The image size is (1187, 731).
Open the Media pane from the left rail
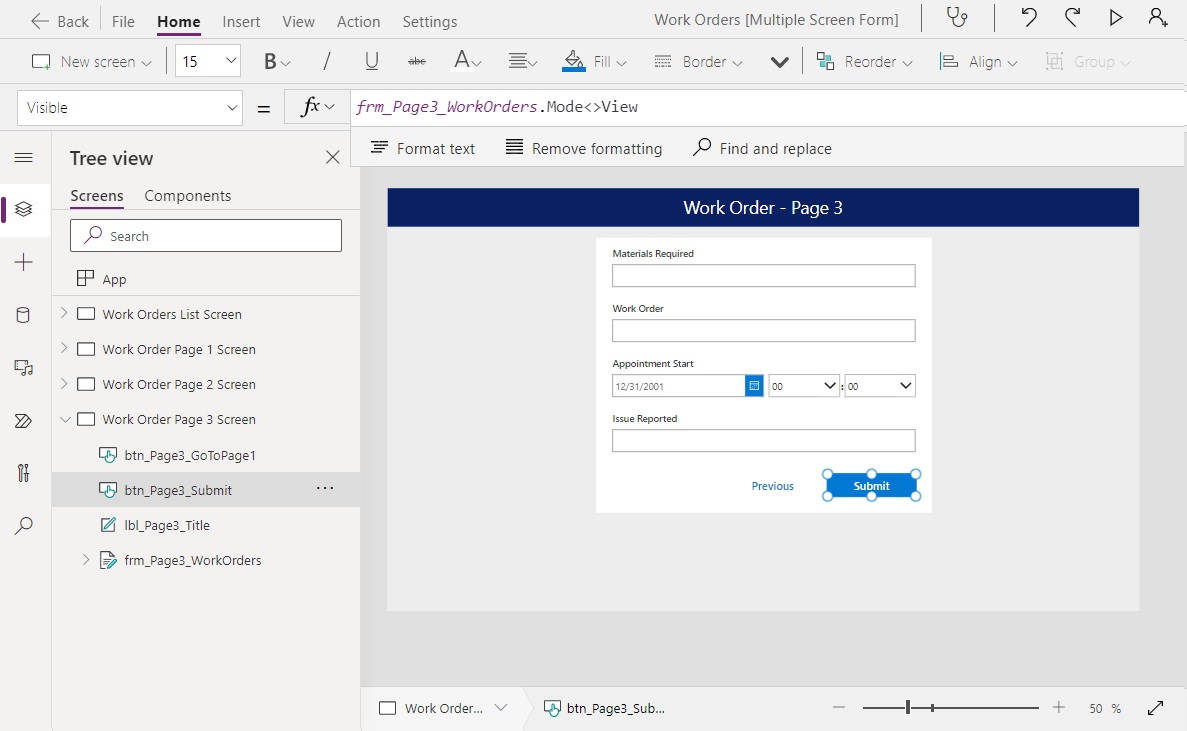[25, 367]
